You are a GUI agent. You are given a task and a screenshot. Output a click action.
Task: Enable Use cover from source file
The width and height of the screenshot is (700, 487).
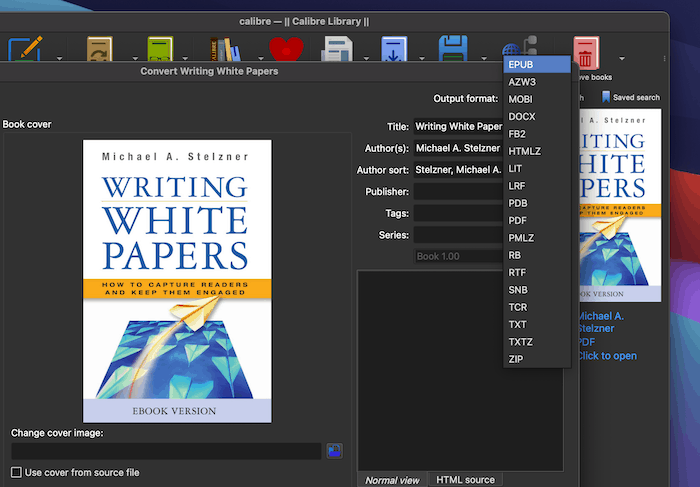(x=16, y=472)
